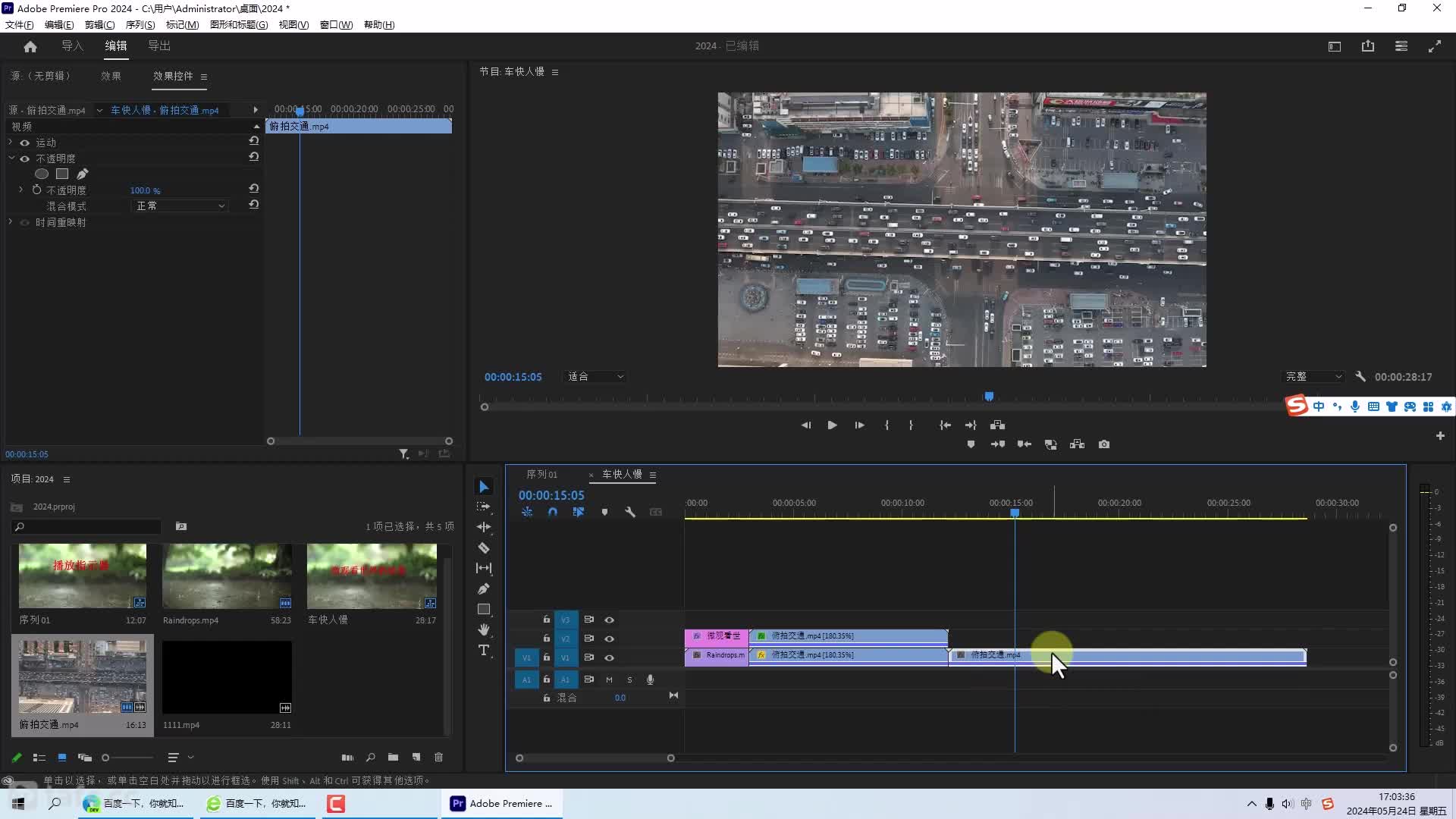This screenshot has height=819, width=1456.
Task: Expand the Motion effect properties
Action: point(11,143)
